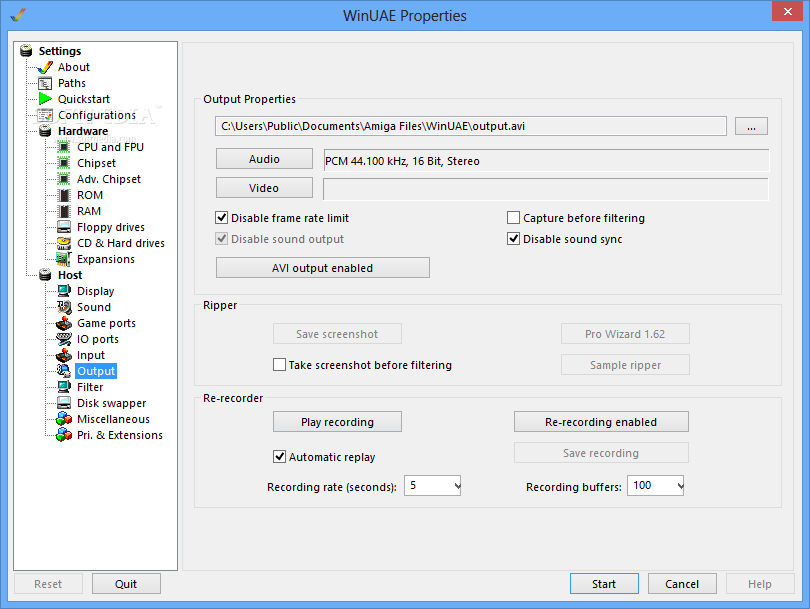The image size is (810, 609).
Task: Enable Capture before filtering
Action: (513, 218)
